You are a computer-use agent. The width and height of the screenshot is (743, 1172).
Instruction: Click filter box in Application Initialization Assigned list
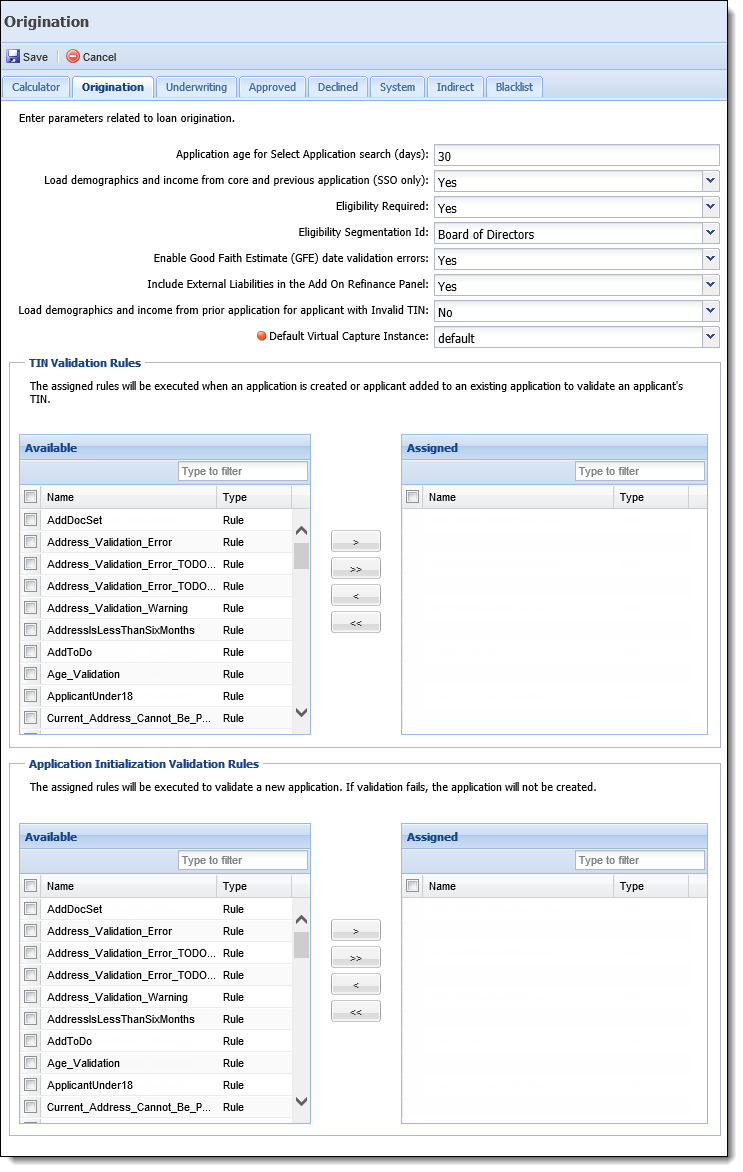[x=640, y=860]
